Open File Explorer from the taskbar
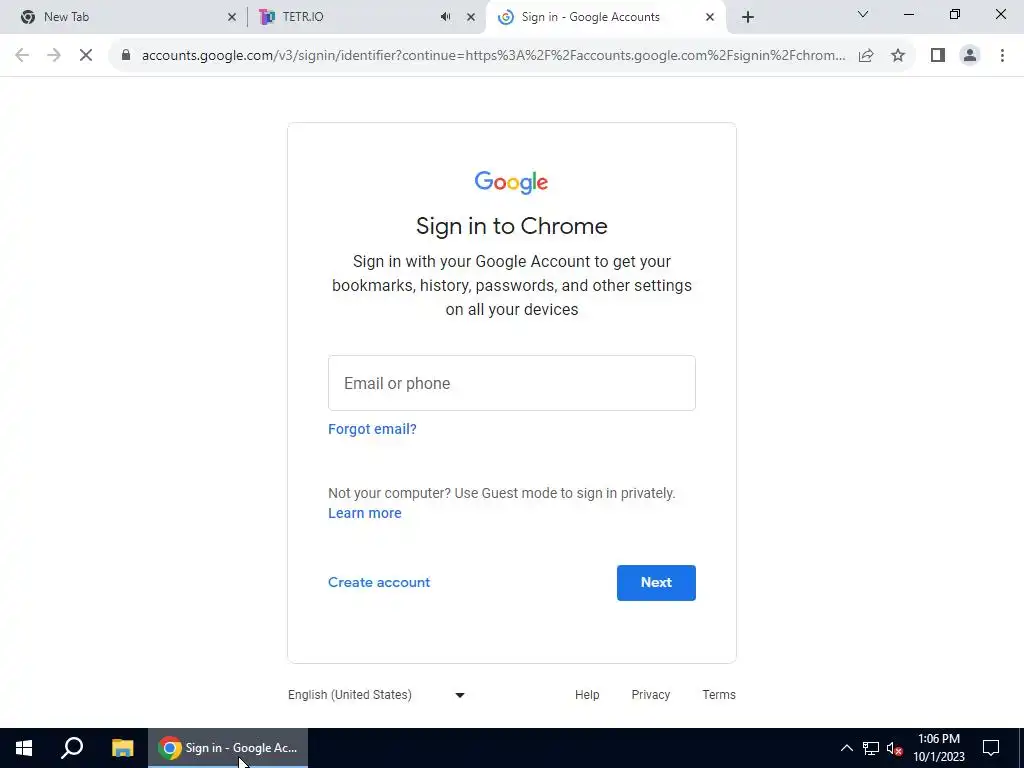The image size is (1024, 768). pos(122,748)
